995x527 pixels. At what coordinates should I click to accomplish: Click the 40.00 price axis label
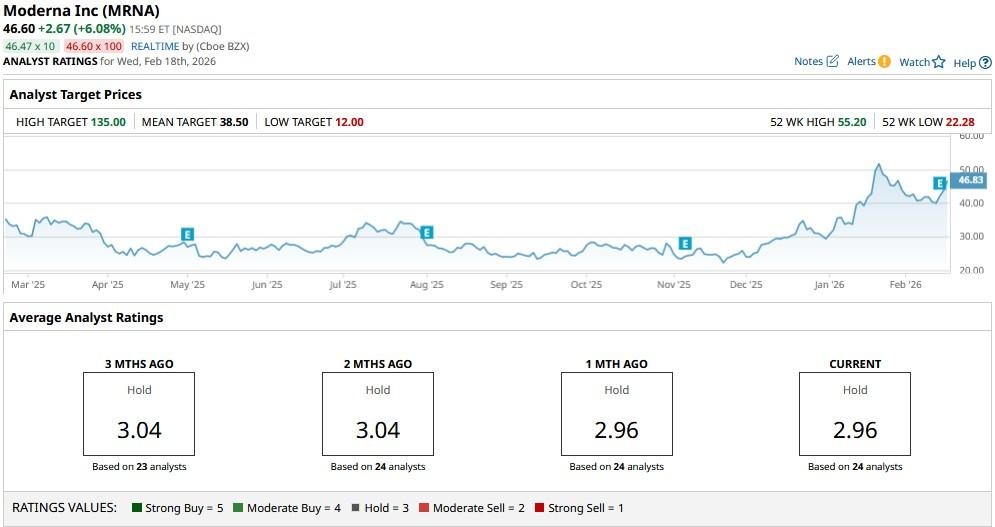coord(972,203)
